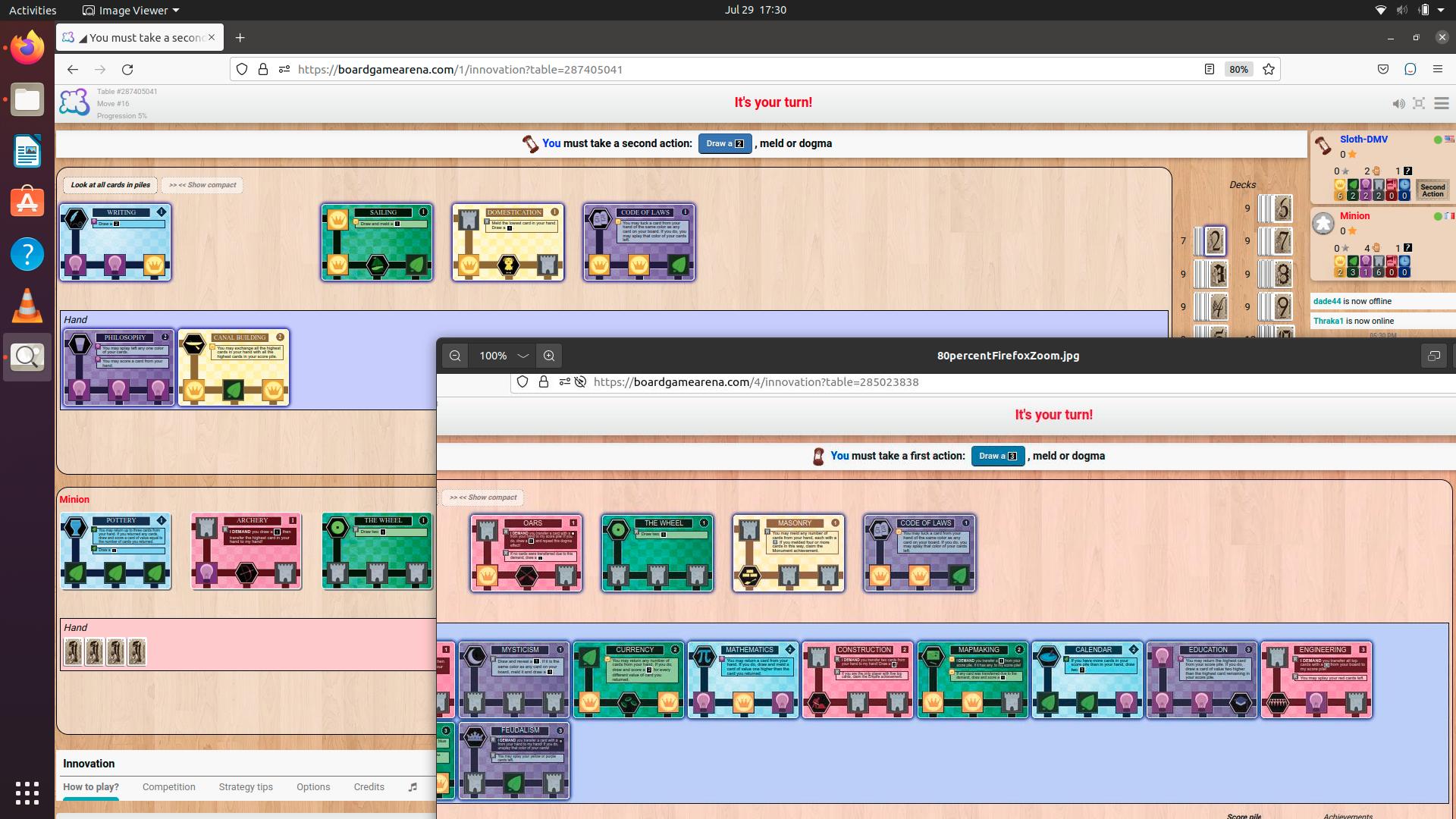Reset the 80% page zoom indicator
This screenshot has width=1456, height=819.
click(x=1238, y=69)
